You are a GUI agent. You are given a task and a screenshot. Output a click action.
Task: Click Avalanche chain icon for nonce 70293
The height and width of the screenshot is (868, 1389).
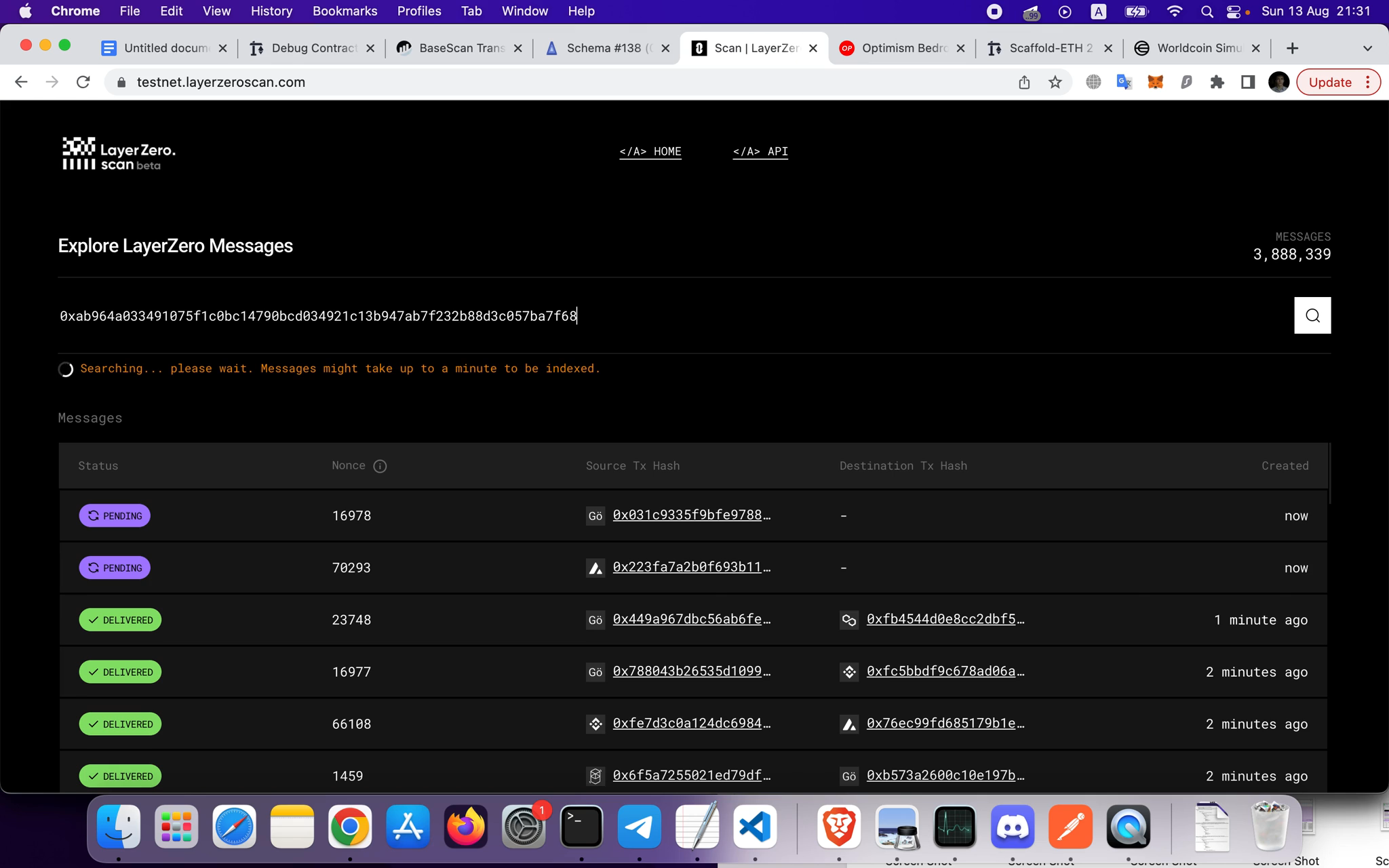pyautogui.click(x=595, y=568)
